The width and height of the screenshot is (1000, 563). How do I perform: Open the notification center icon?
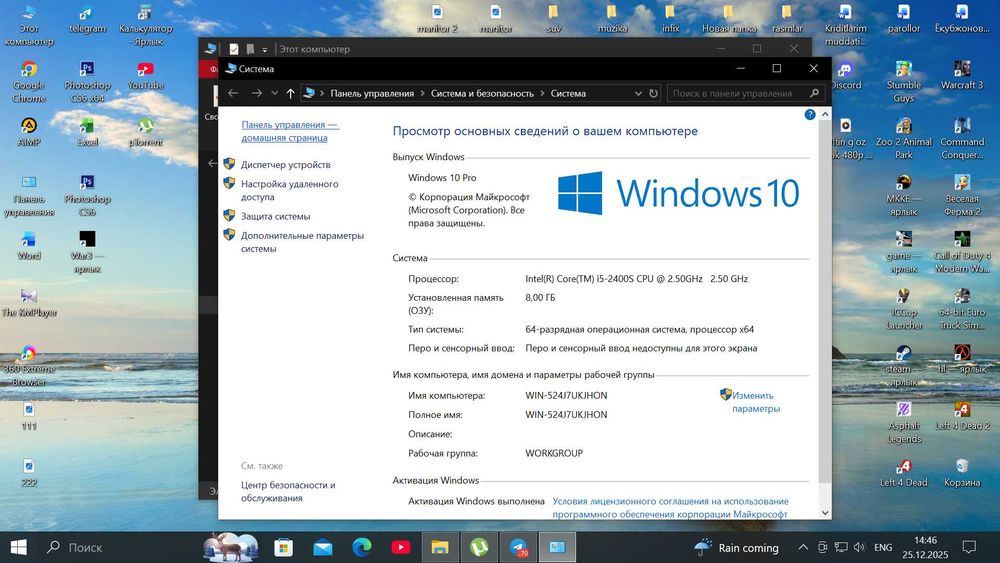[969, 547]
